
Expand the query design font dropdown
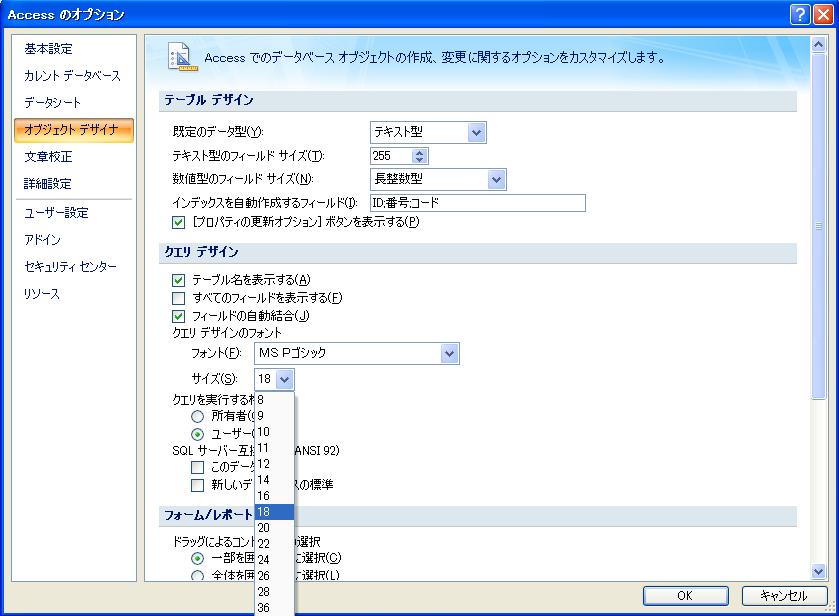[x=449, y=353]
